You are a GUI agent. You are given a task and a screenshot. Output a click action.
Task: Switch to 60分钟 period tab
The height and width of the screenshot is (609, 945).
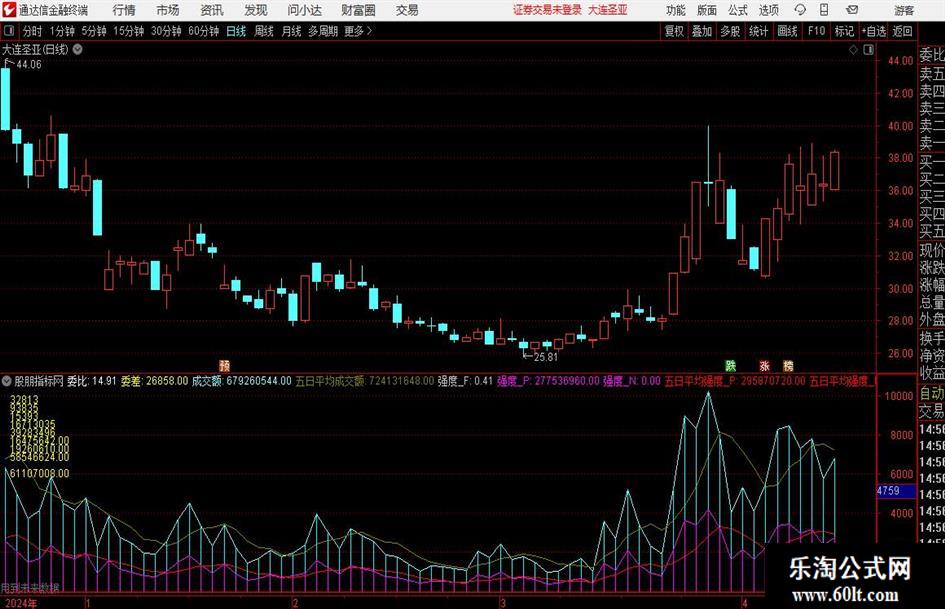click(204, 31)
